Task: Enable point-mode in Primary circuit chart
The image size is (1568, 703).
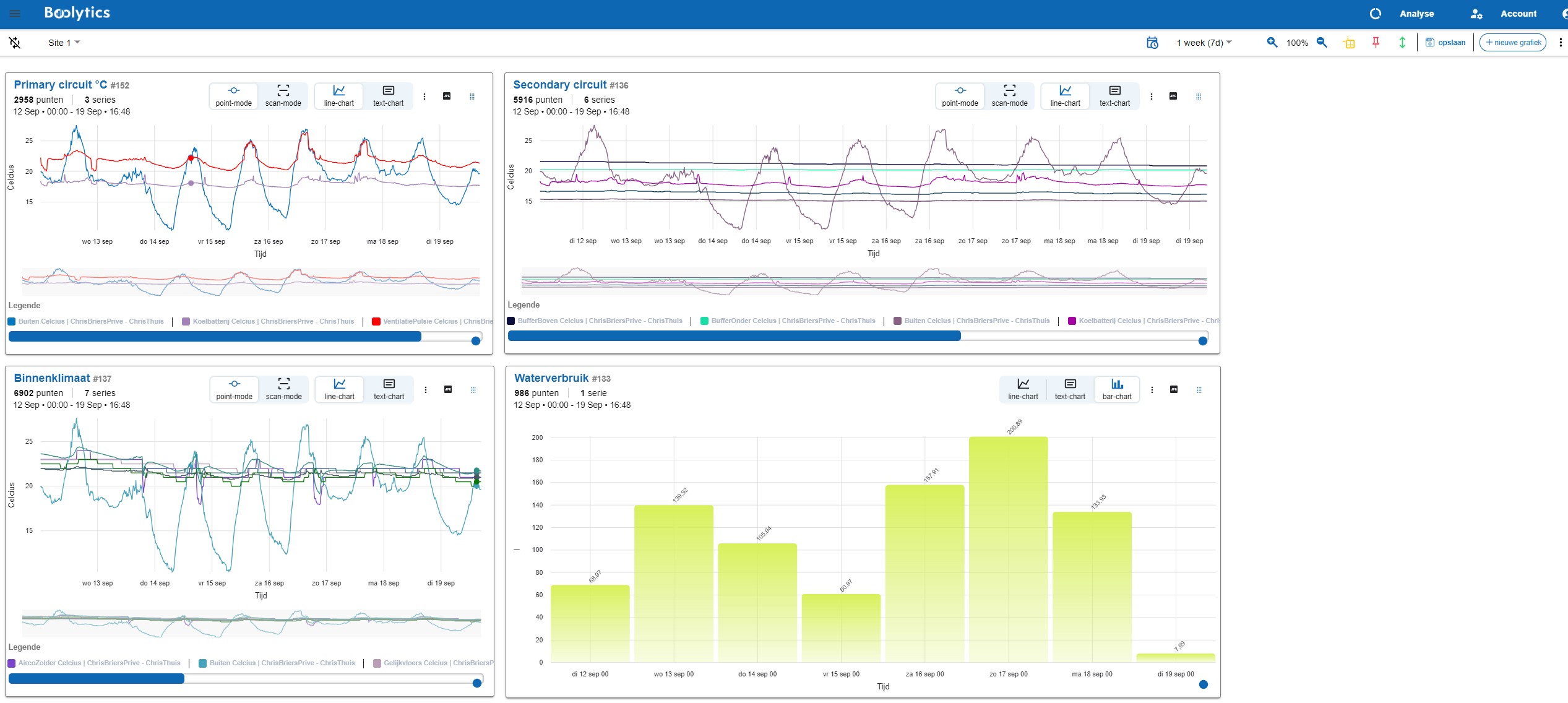Action: (x=233, y=96)
